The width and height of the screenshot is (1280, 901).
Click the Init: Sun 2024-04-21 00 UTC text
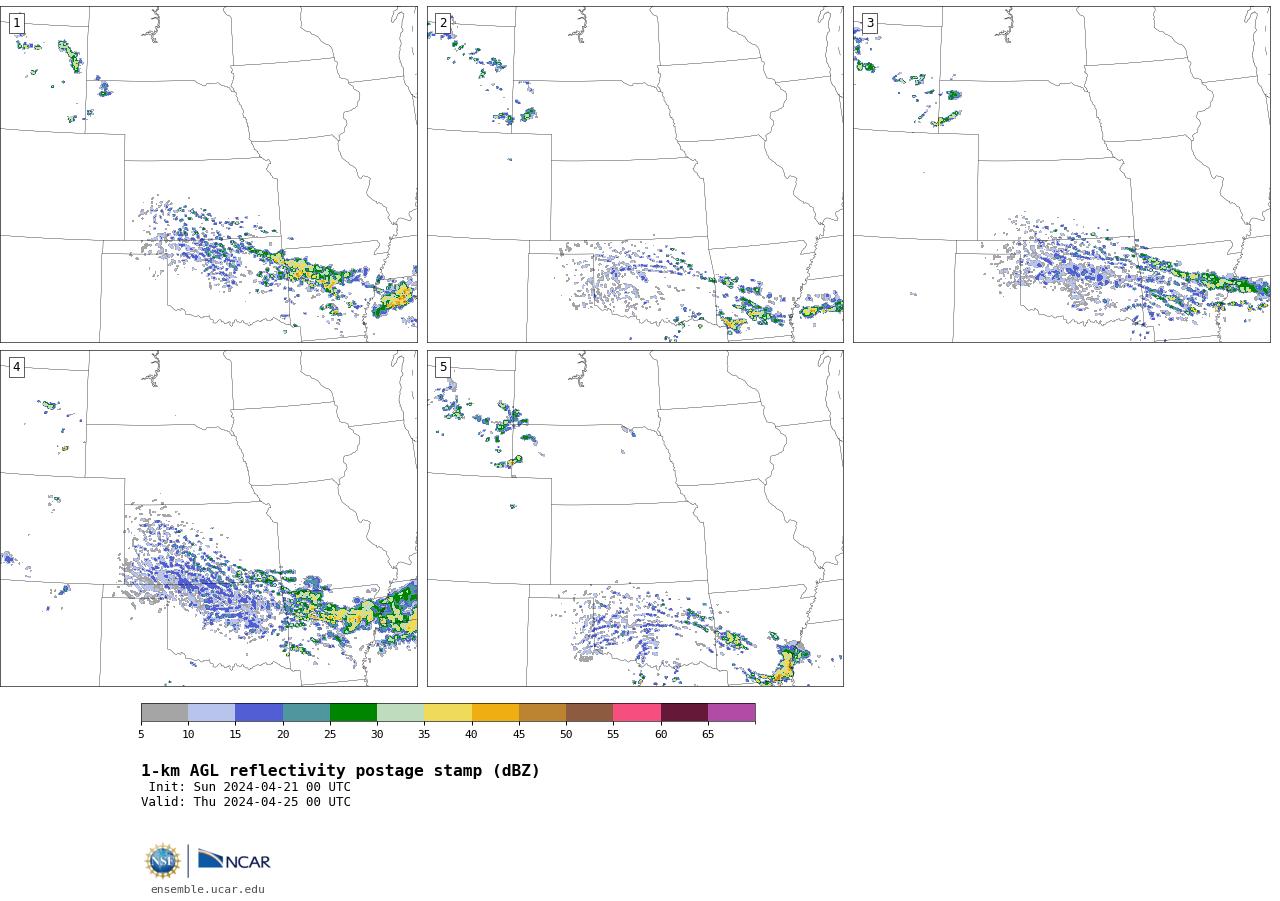pos(250,787)
